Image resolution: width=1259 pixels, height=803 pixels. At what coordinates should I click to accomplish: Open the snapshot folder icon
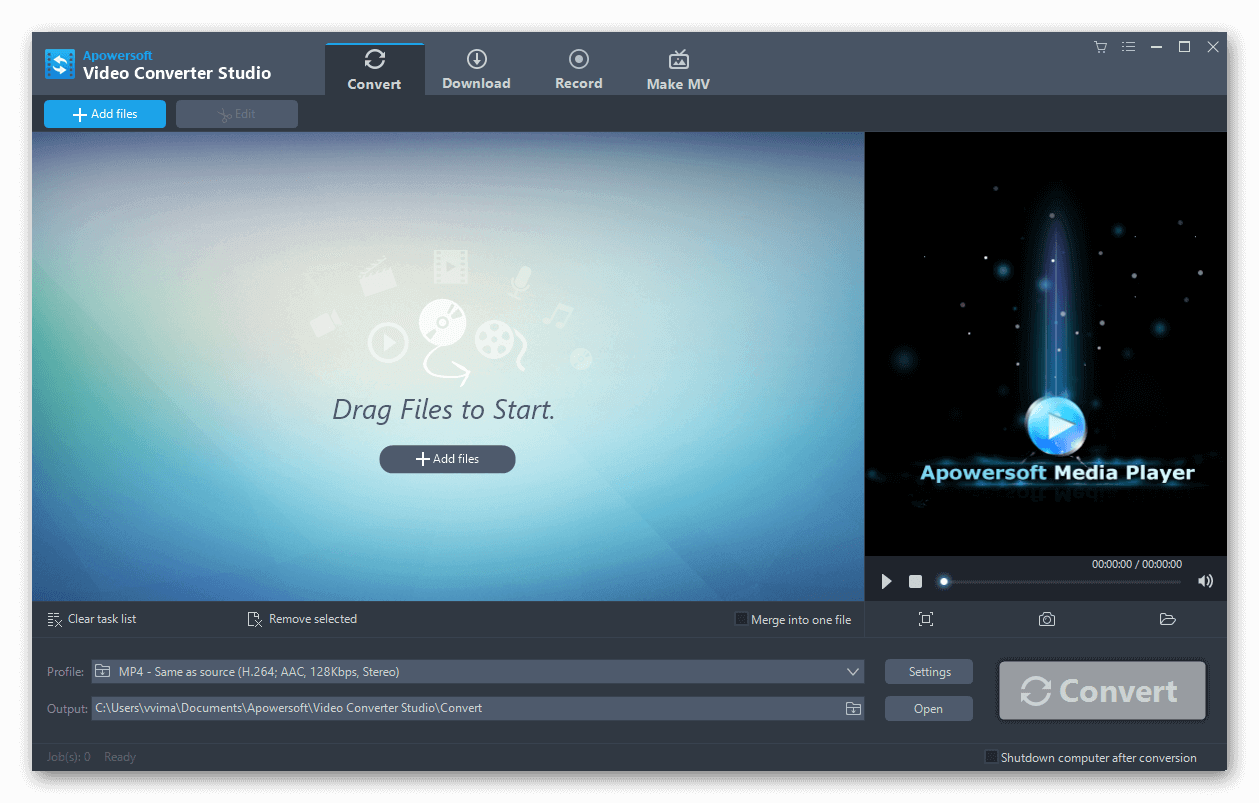[x=1167, y=619]
